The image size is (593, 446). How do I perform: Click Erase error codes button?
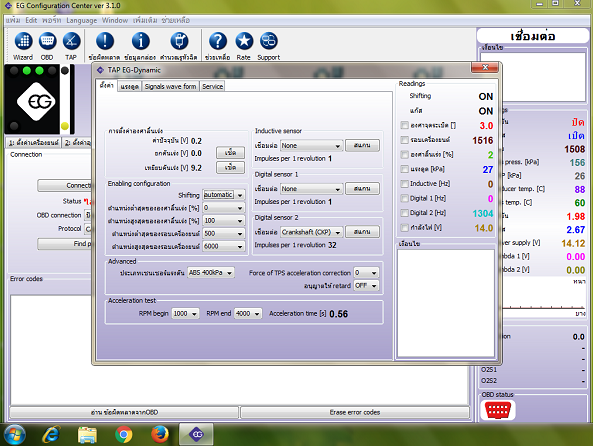pyautogui.click(x=354, y=412)
